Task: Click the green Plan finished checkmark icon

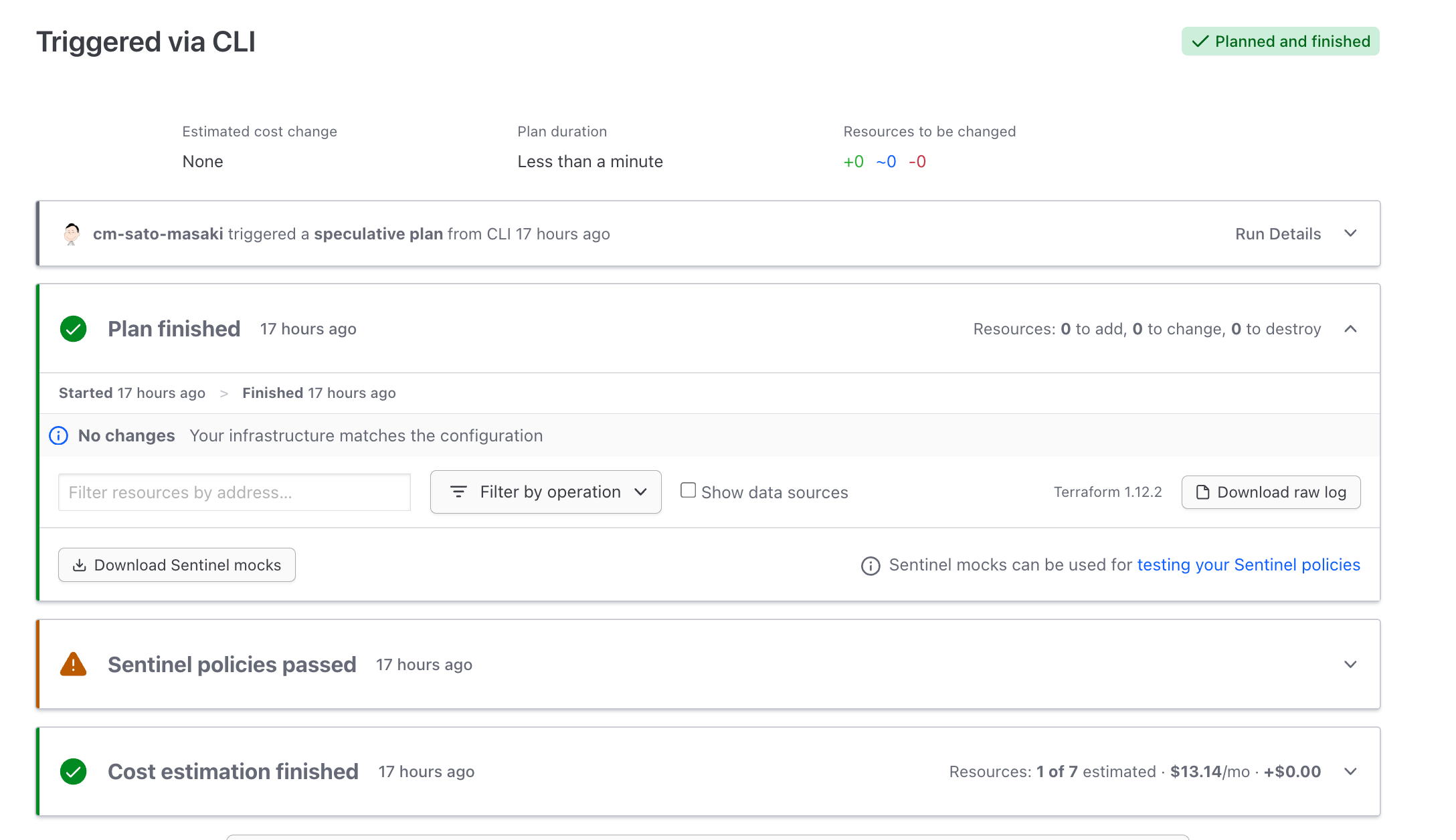Action: click(74, 329)
